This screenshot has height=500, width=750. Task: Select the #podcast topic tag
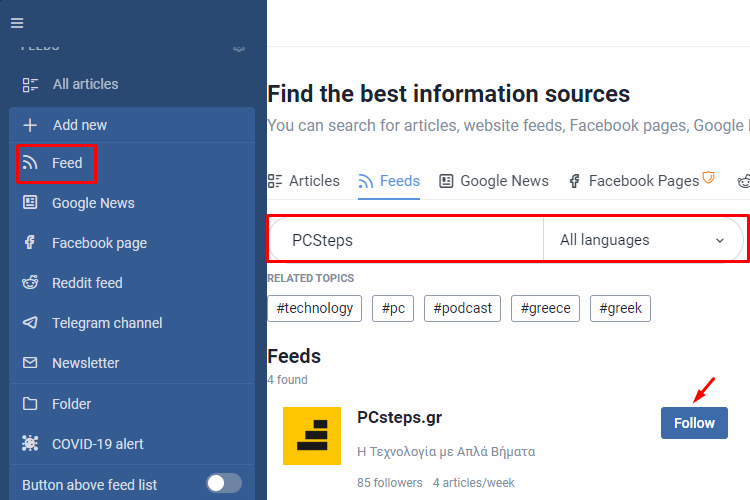point(463,308)
